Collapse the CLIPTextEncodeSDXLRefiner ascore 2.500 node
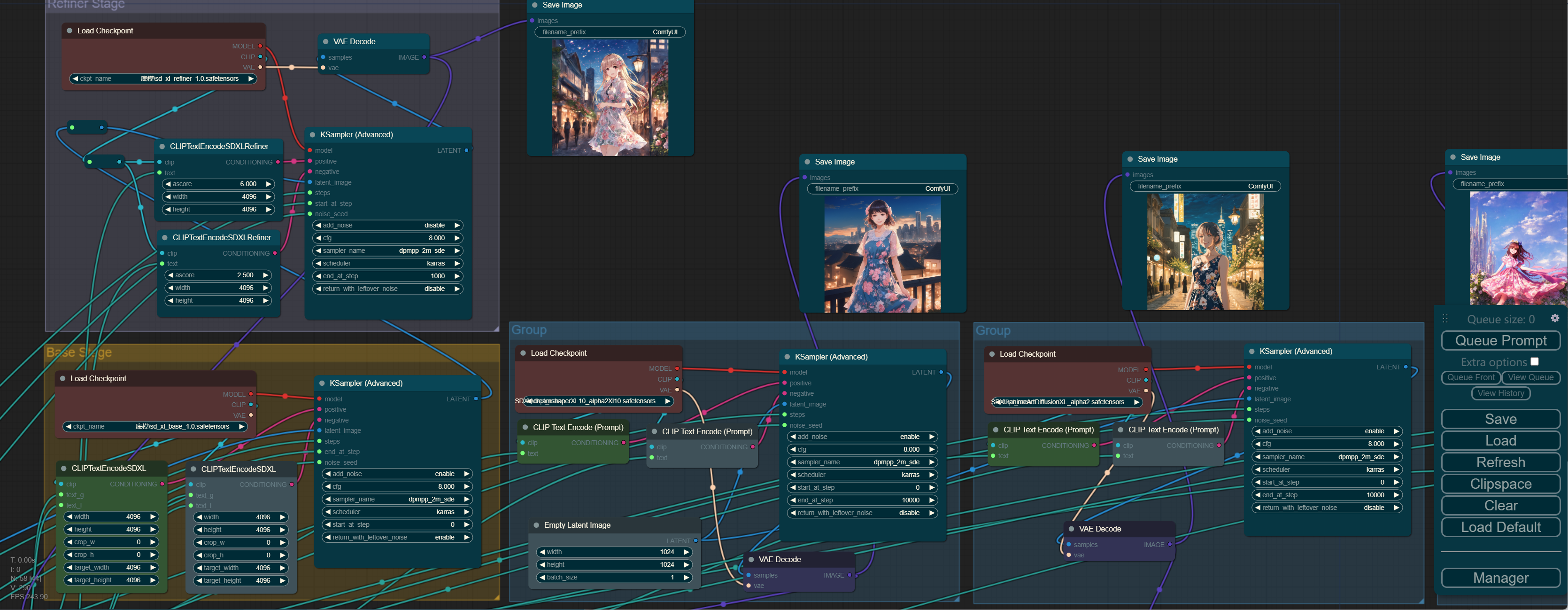This screenshot has height=610, width=1568. coord(164,238)
